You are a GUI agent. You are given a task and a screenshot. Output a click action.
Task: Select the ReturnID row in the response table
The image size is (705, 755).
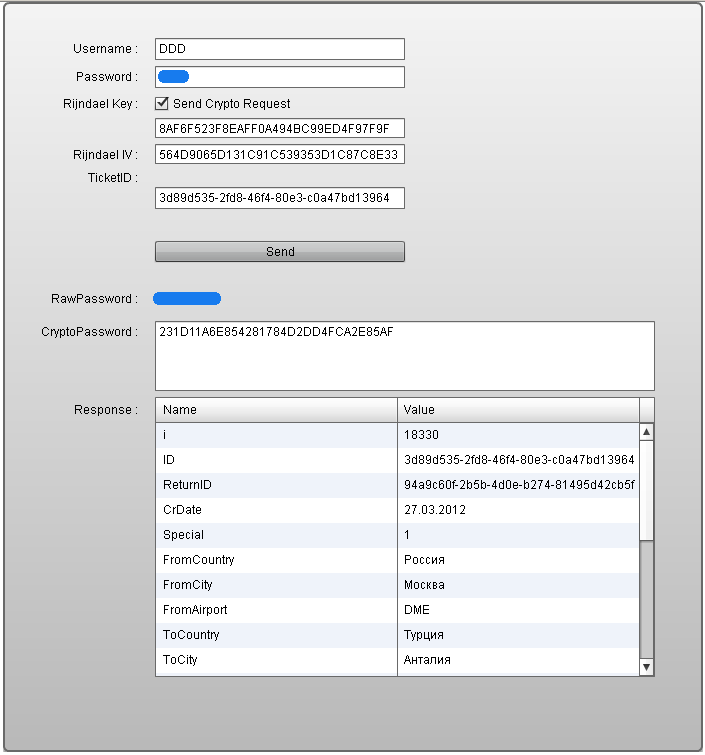click(x=398, y=485)
